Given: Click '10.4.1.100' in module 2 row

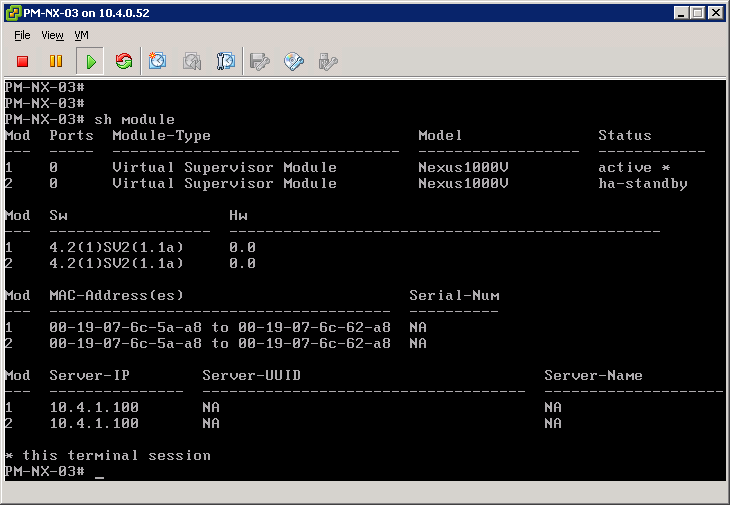Looking at the screenshot, I should point(94,424).
